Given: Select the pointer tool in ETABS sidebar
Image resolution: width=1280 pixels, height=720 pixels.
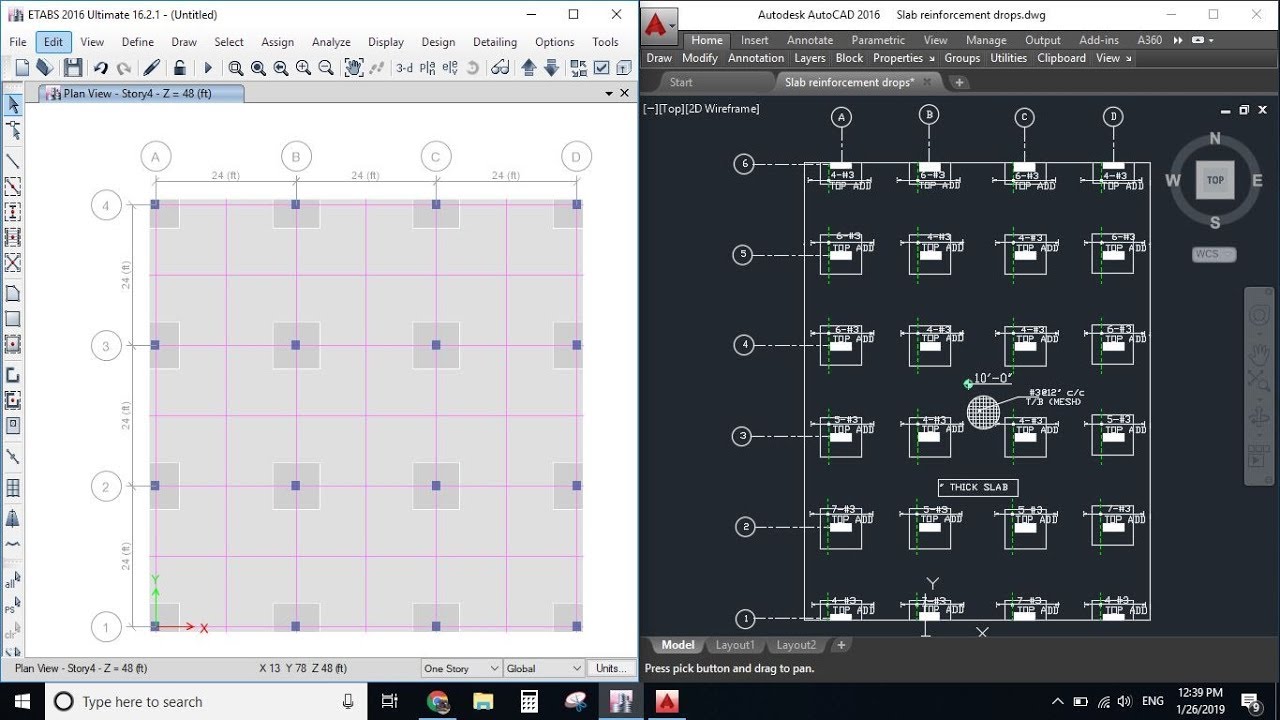Looking at the screenshot, I should click(x=13, y=105).
